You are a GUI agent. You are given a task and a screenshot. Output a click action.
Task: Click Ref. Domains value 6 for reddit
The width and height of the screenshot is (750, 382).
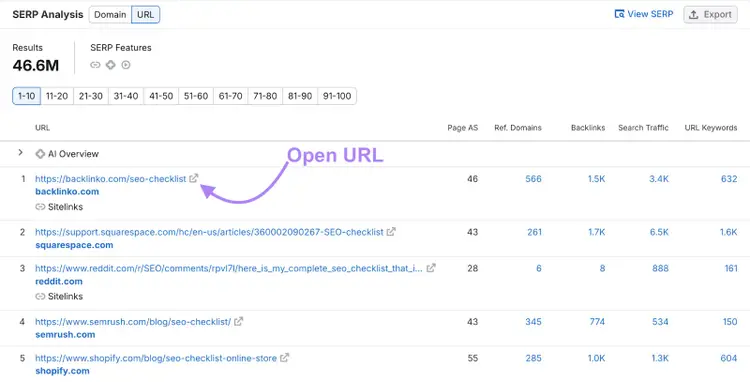point(539,268)
